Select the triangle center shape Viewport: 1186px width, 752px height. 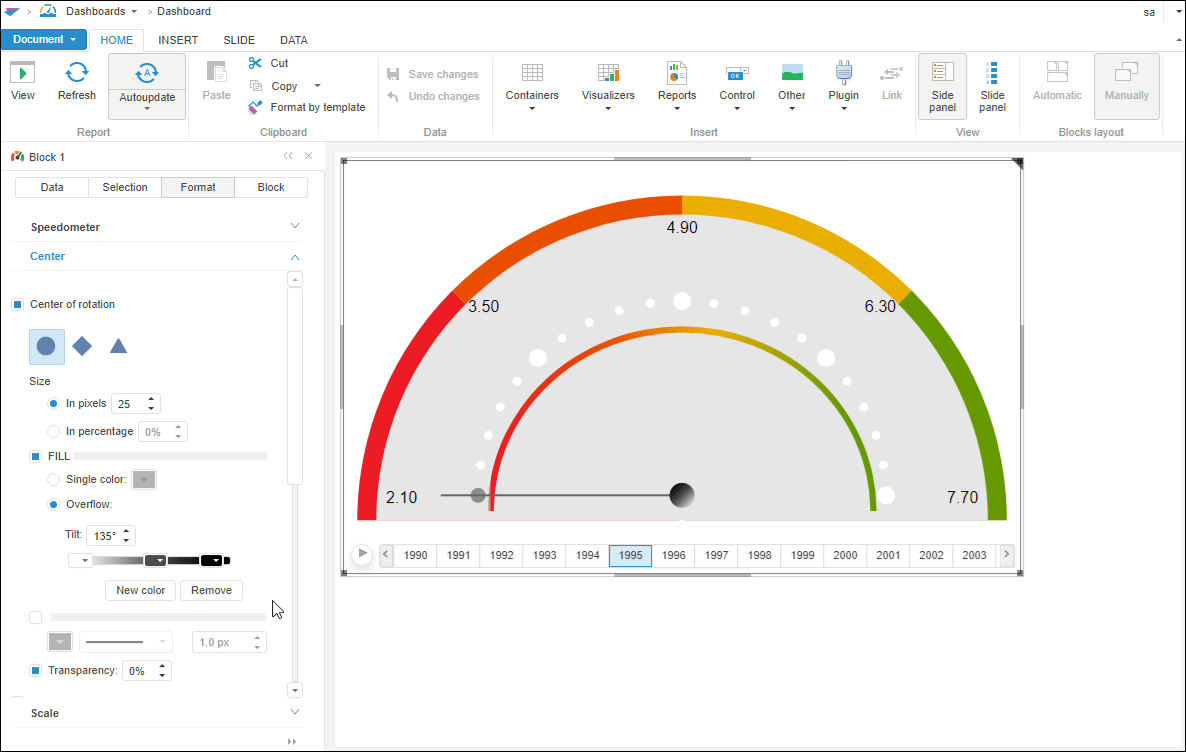[x=118, y=346]
